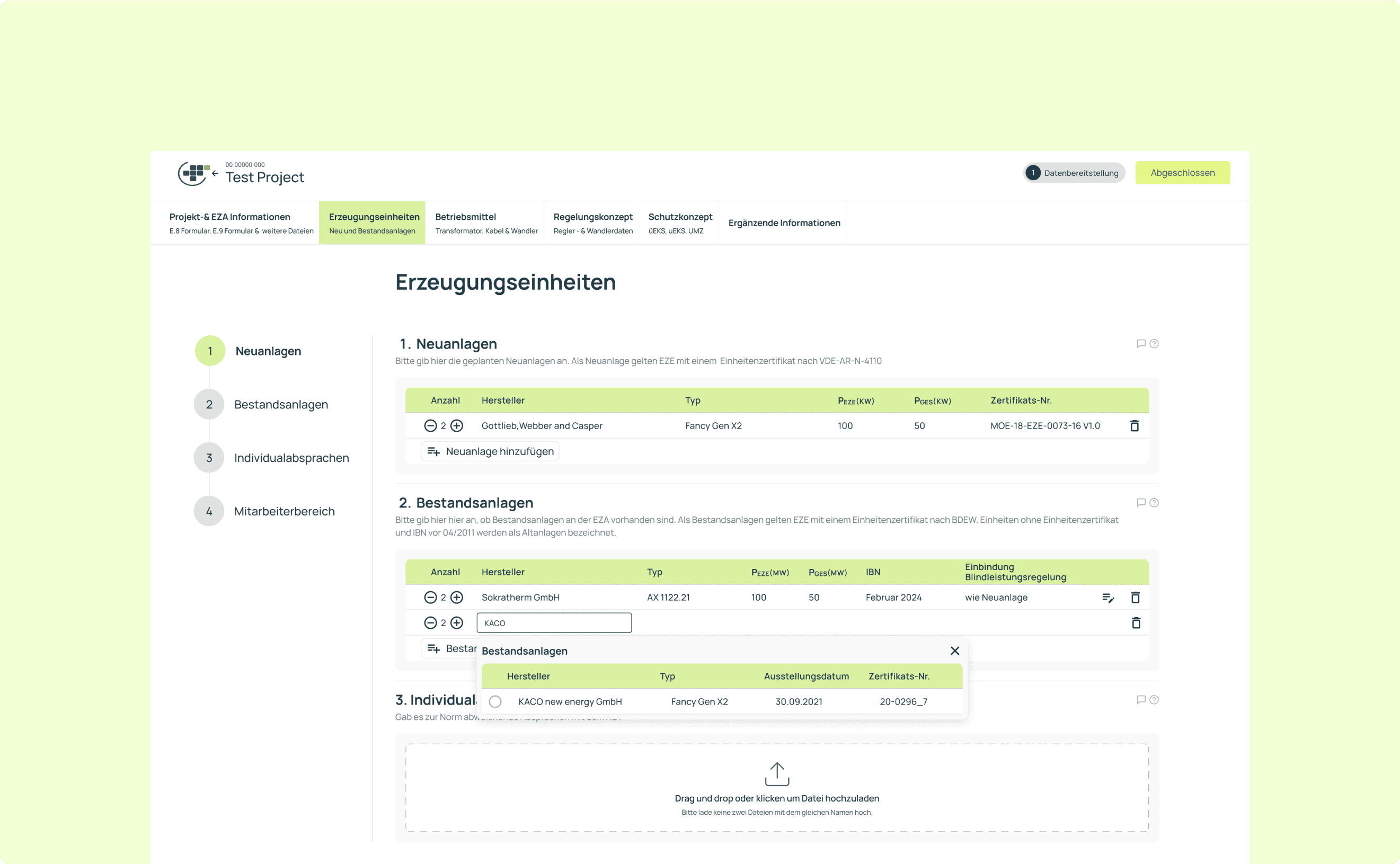Open help for the Bestandsanlagen section
This screenshot has height=864, width=1400.
1154,503
